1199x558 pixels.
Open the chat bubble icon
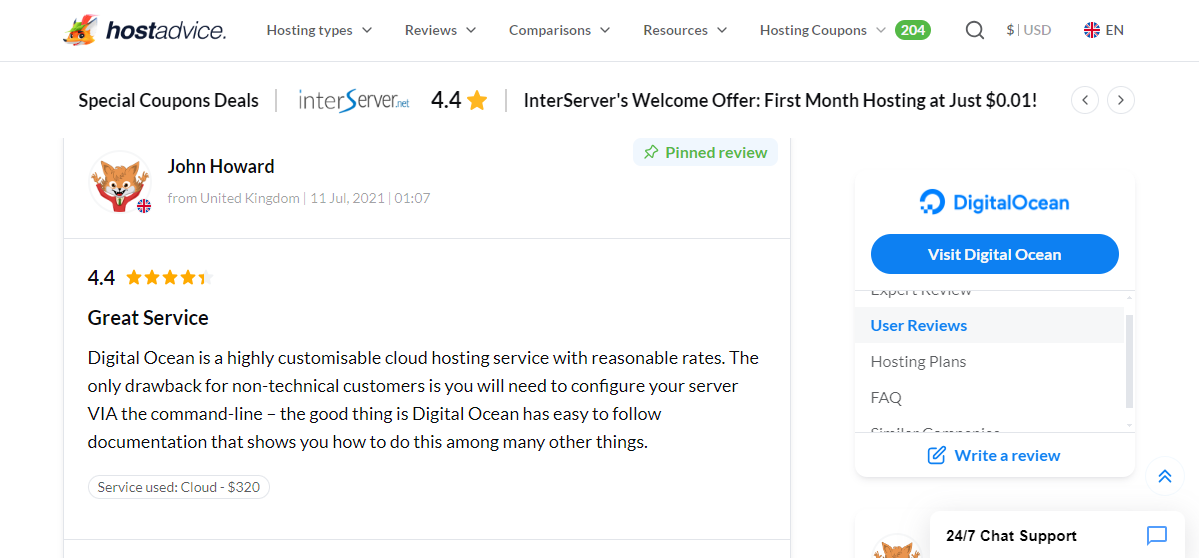1157,536
